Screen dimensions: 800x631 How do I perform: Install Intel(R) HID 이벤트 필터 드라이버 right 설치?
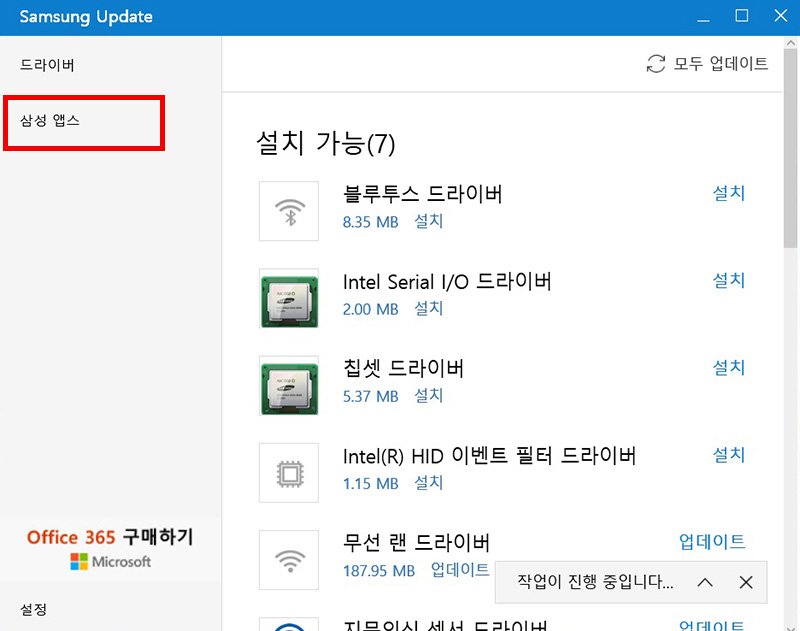point(729,455)
